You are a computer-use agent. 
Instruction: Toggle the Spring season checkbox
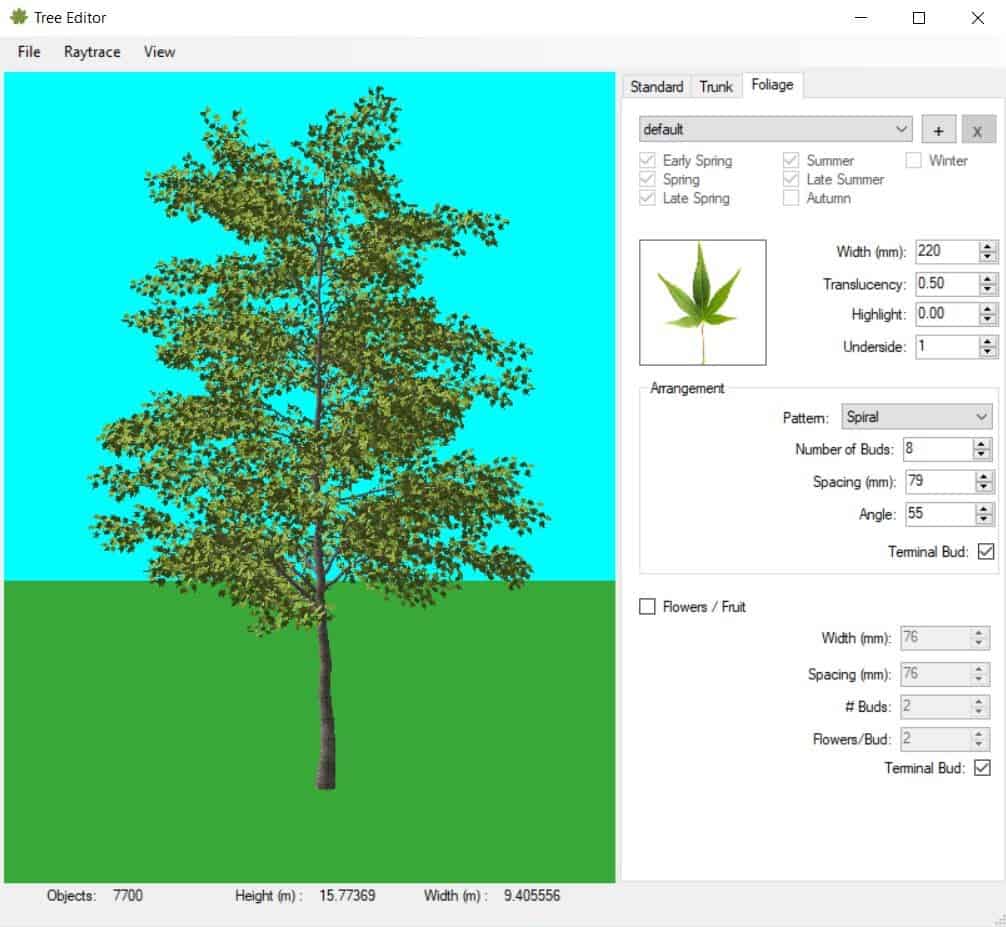647,179
